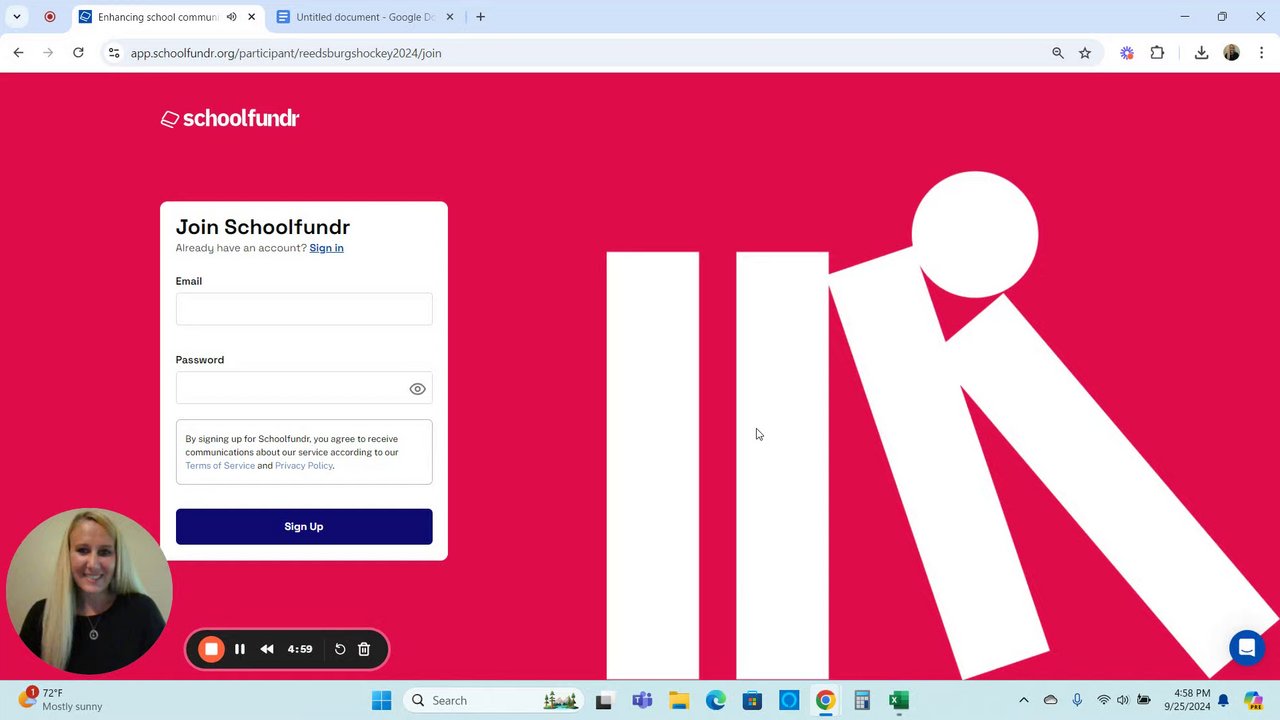Show hidden system tray icons
The width and height of the screenshot is (1280, 720).
tap(1023, 701)
